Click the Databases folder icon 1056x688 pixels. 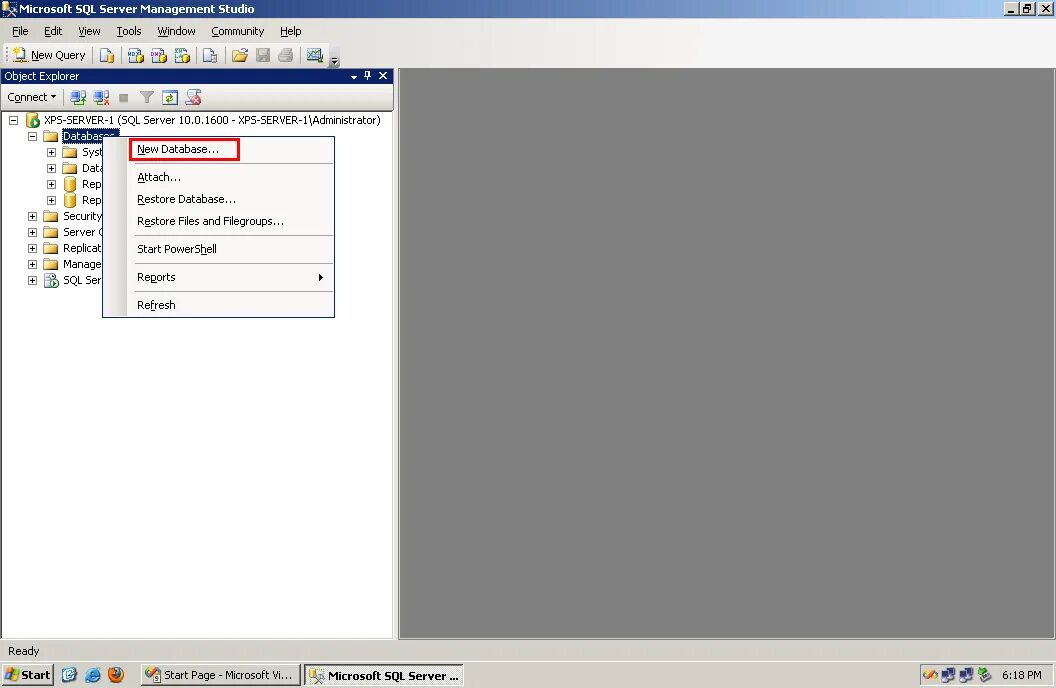click(x=51, y=137)
